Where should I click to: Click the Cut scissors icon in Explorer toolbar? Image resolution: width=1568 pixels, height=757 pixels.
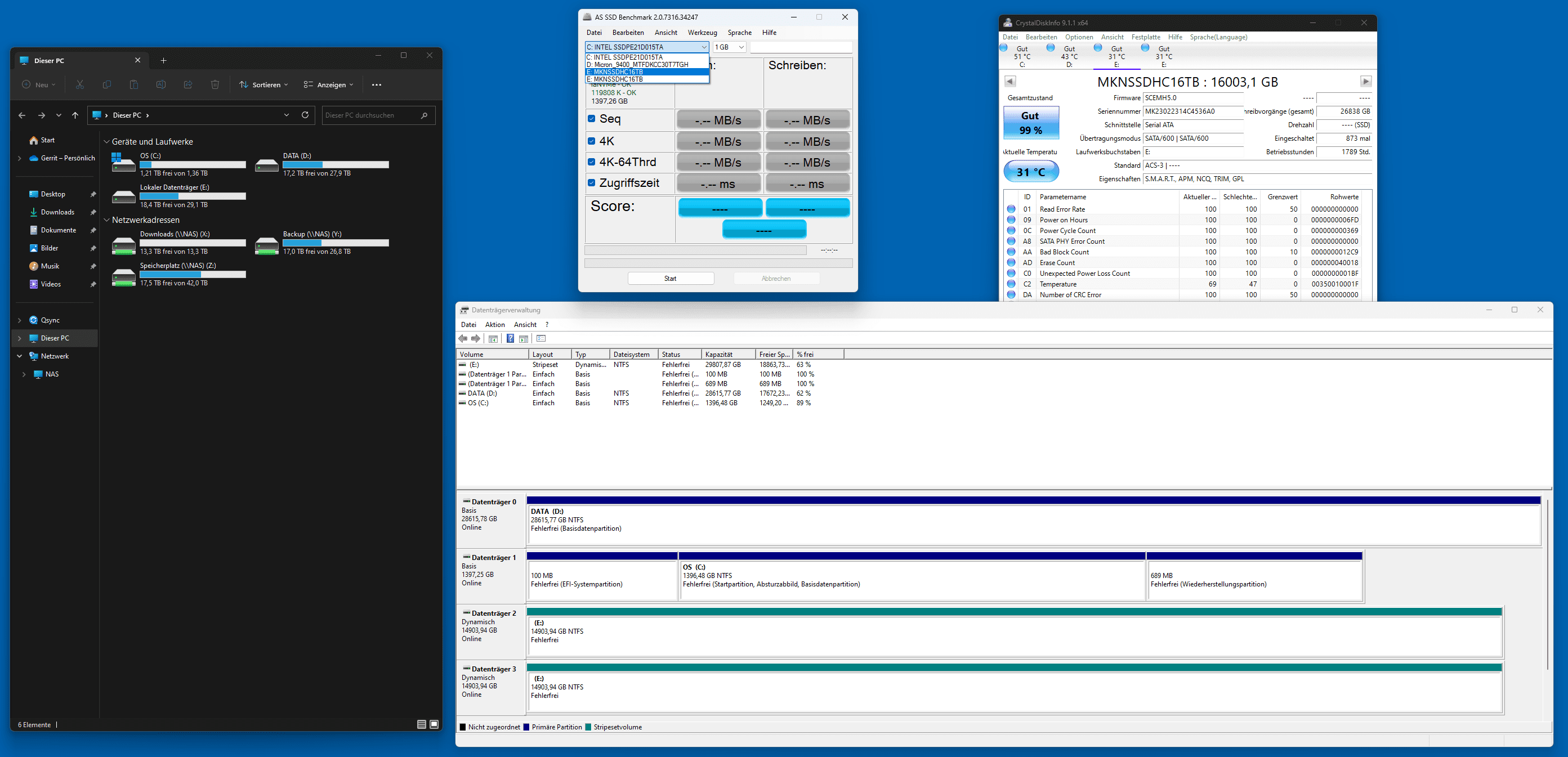[x=80, y=84]
